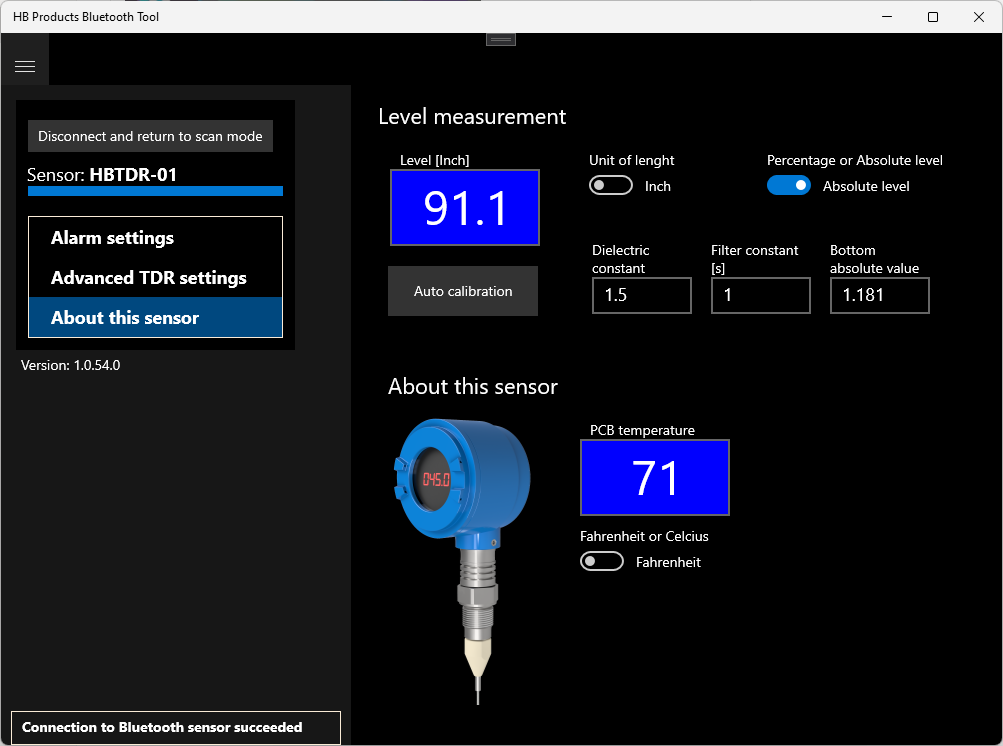
Task: Toggle Fahrenheit or Celsius switch
Action: (x=602, y=561)
